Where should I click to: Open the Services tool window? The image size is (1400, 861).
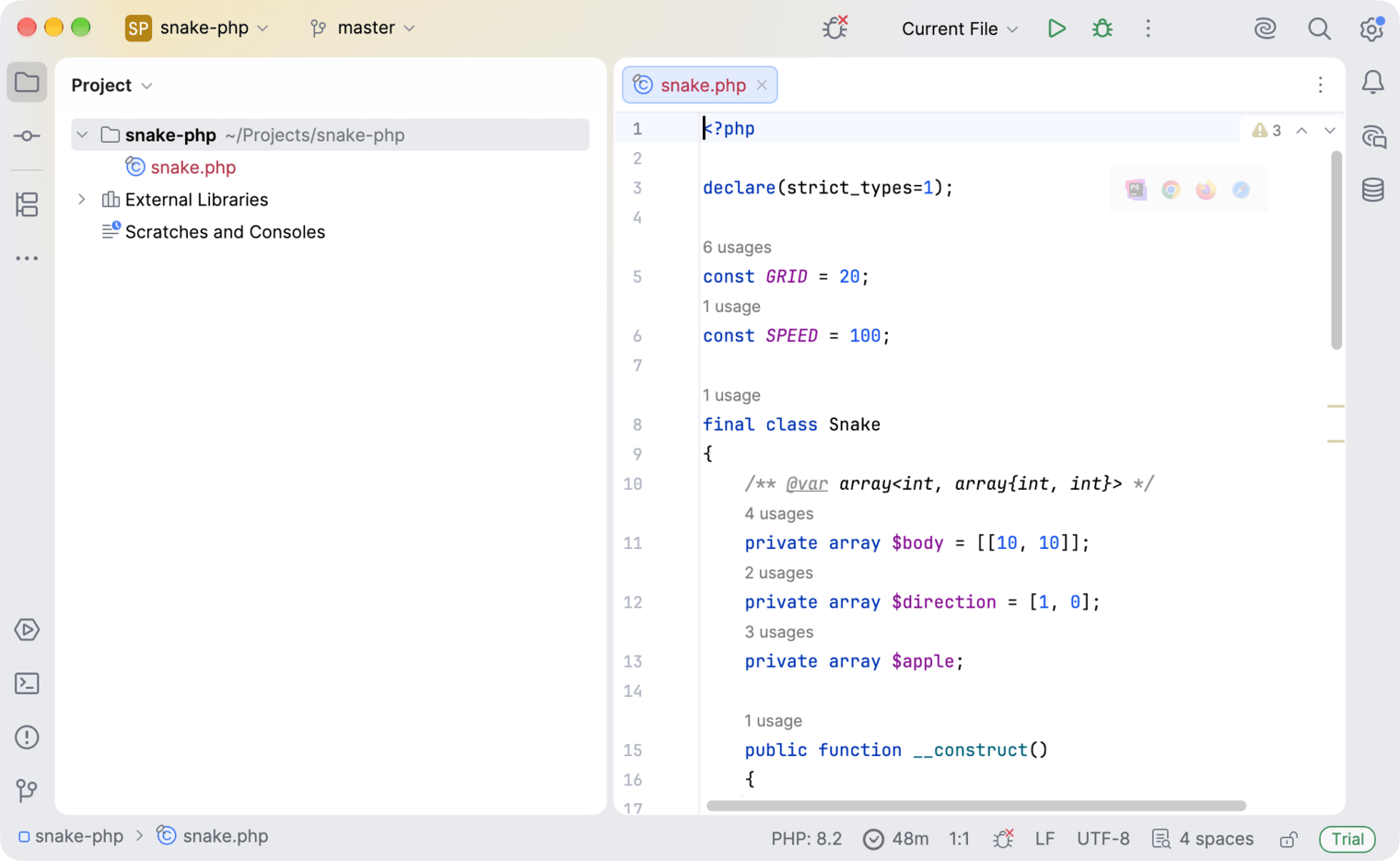point(27,630)
